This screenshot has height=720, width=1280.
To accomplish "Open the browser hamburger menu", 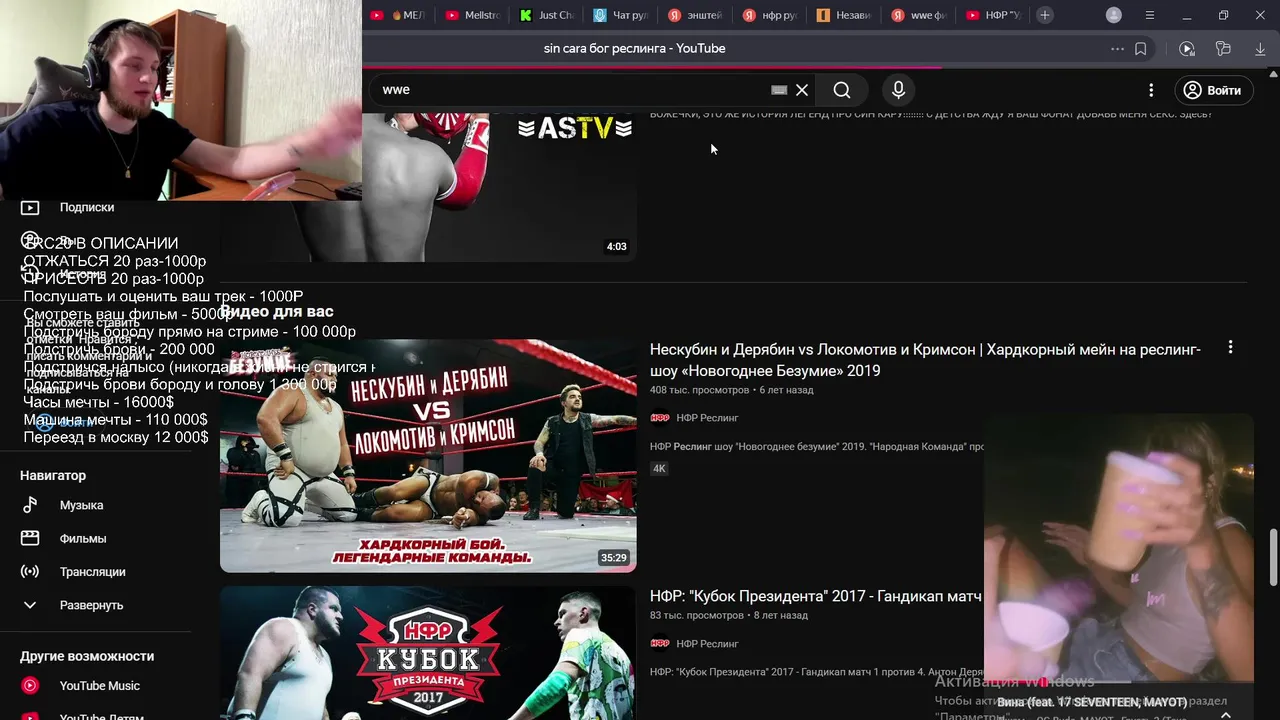I will pyautogui.click(x=1150, y=15).
